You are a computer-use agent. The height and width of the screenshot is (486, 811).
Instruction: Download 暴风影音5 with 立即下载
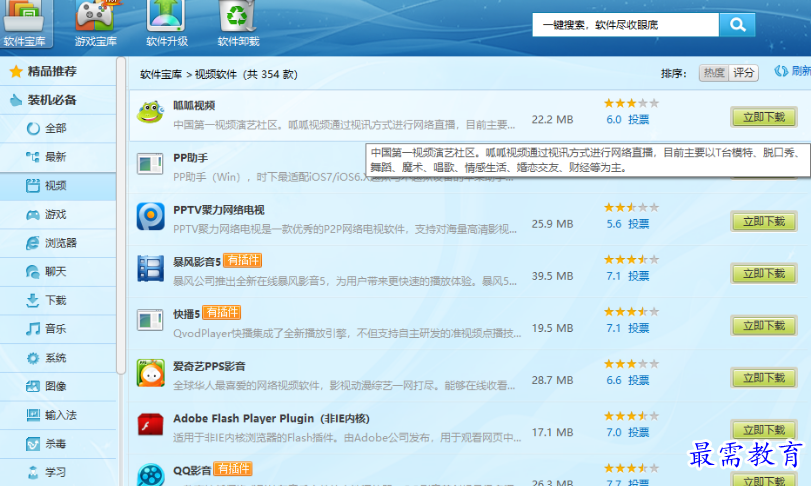coord(764,274)
